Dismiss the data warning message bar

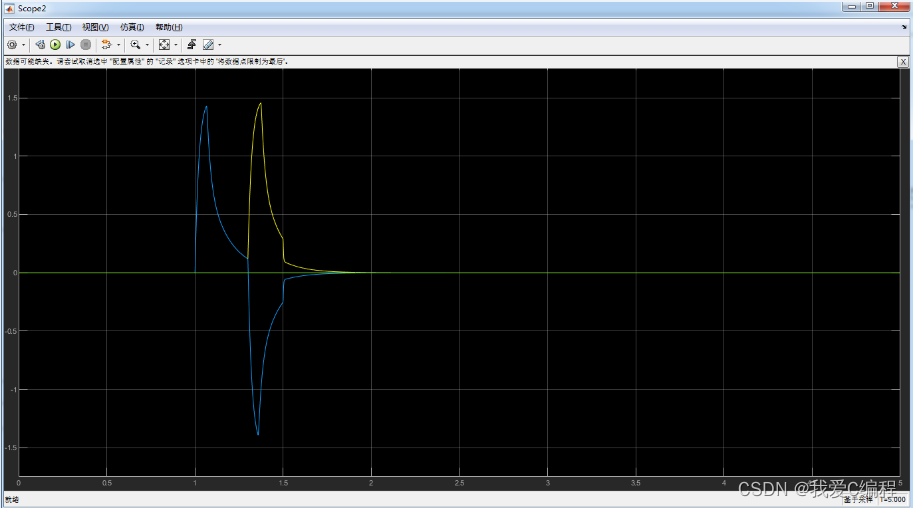click(x=903, y=62)
